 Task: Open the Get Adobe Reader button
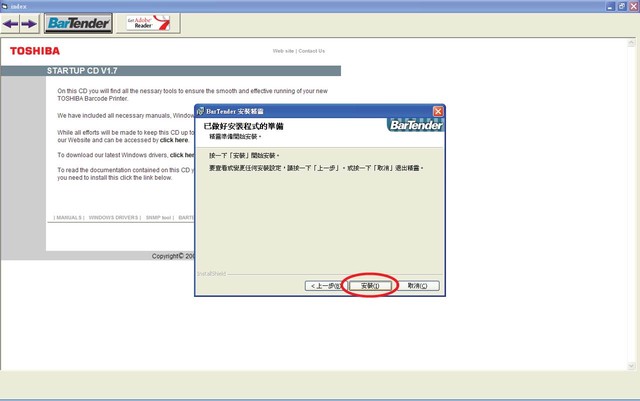pos(148,23)
